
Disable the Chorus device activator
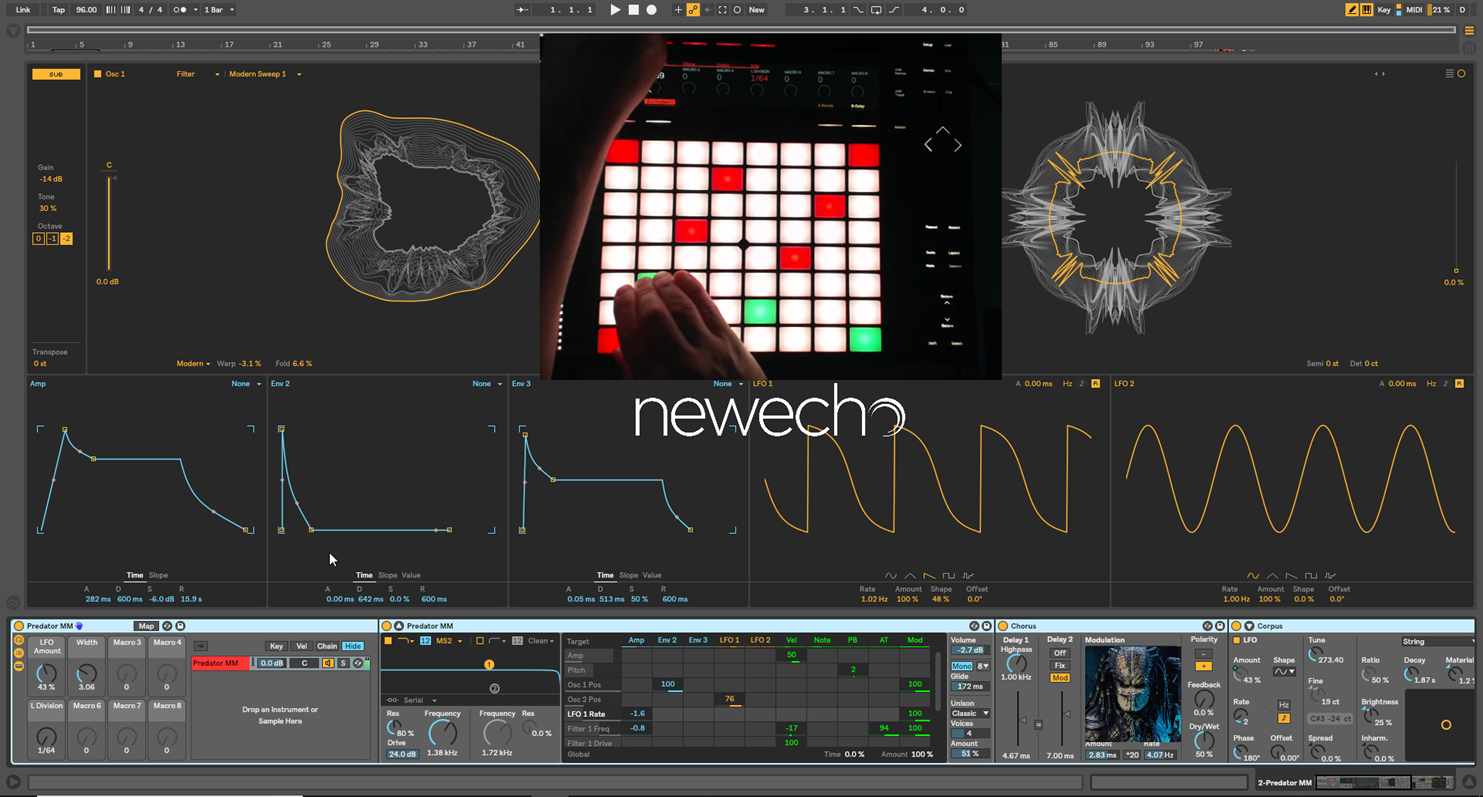coord(1001,626)
